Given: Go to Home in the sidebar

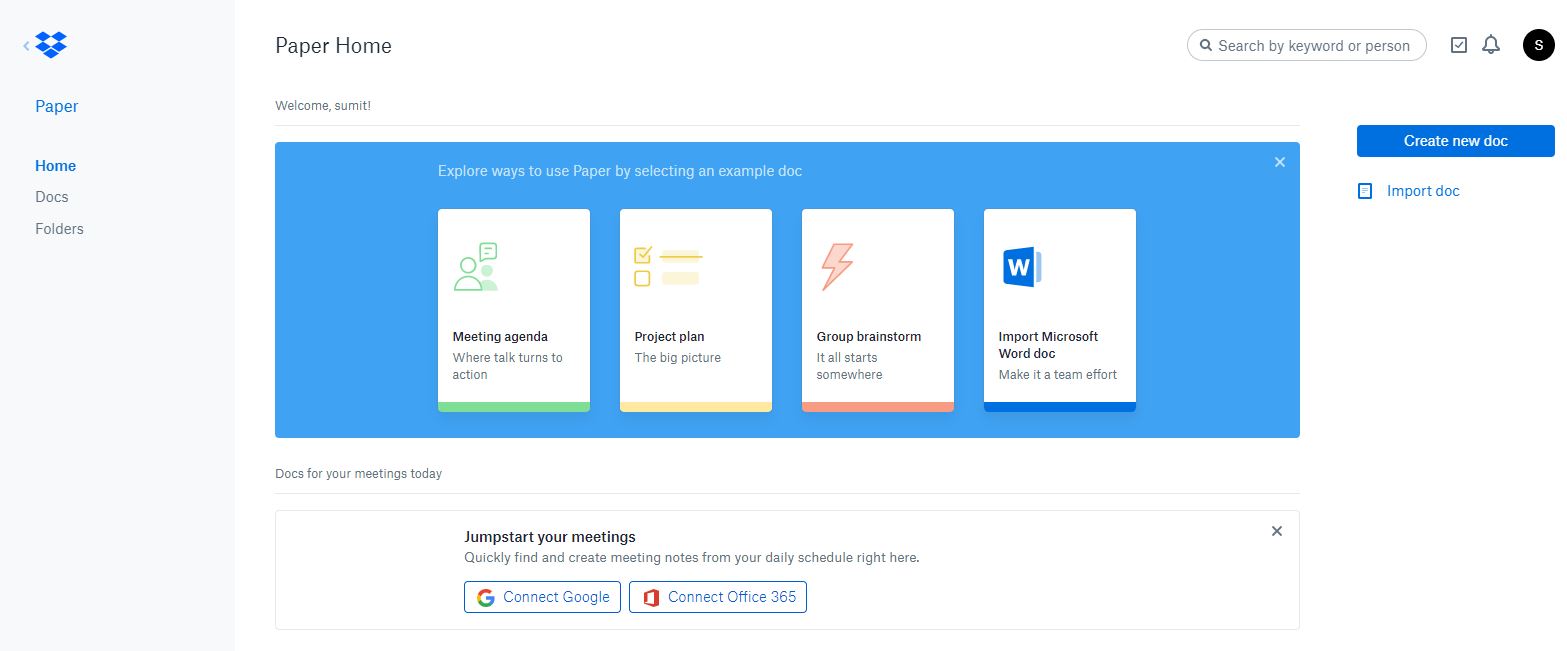Looking at the screenshot, I should (x=56, y=166).
